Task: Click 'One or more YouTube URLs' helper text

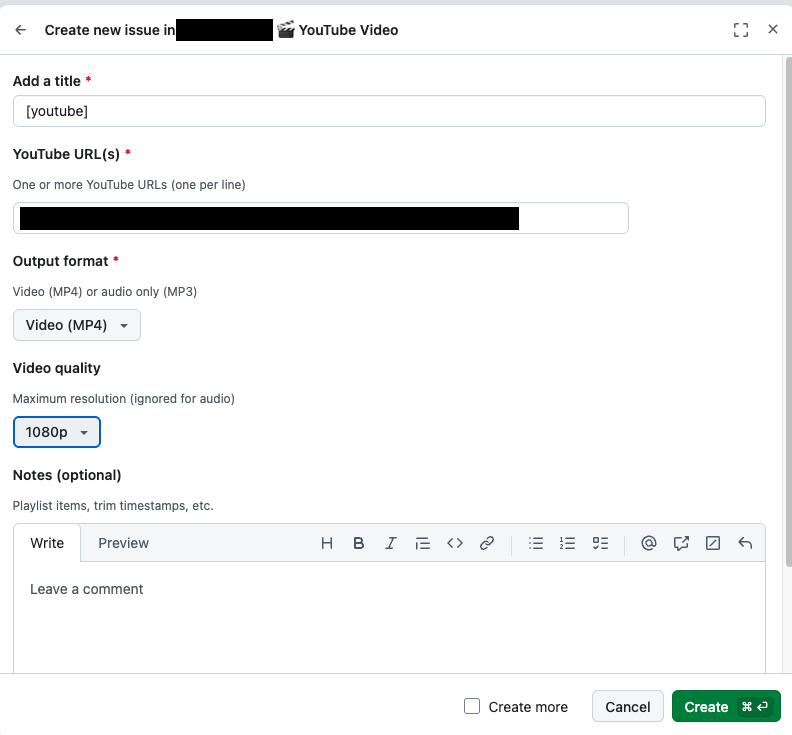Action: [x=129, y=184]
